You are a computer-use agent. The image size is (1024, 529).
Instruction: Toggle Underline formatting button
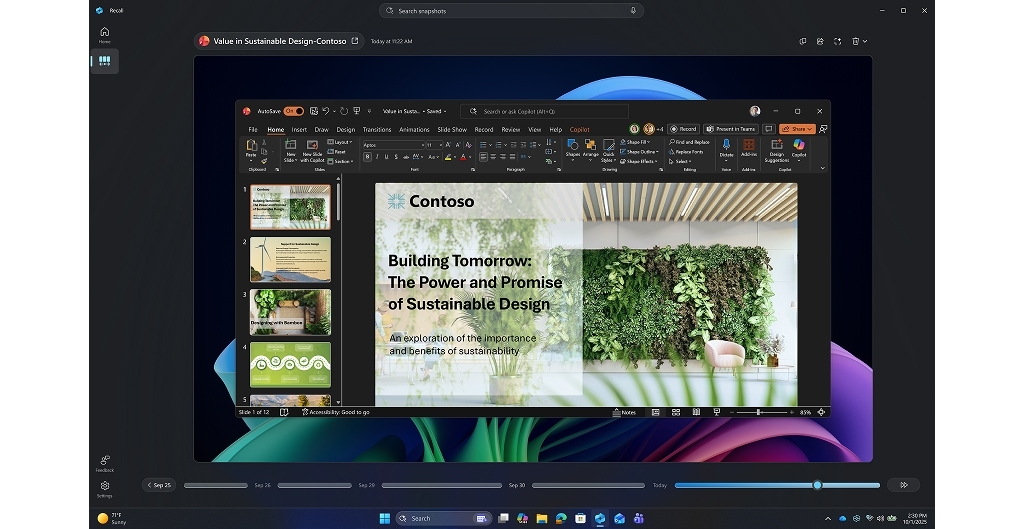click(386, 157)
